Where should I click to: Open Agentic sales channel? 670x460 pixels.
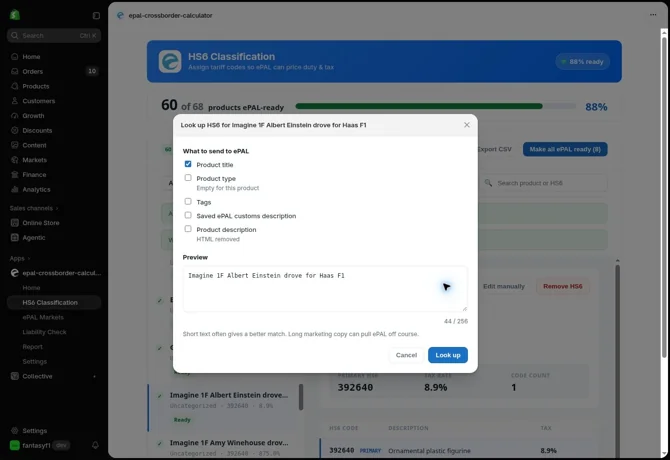tap(33, 237)
